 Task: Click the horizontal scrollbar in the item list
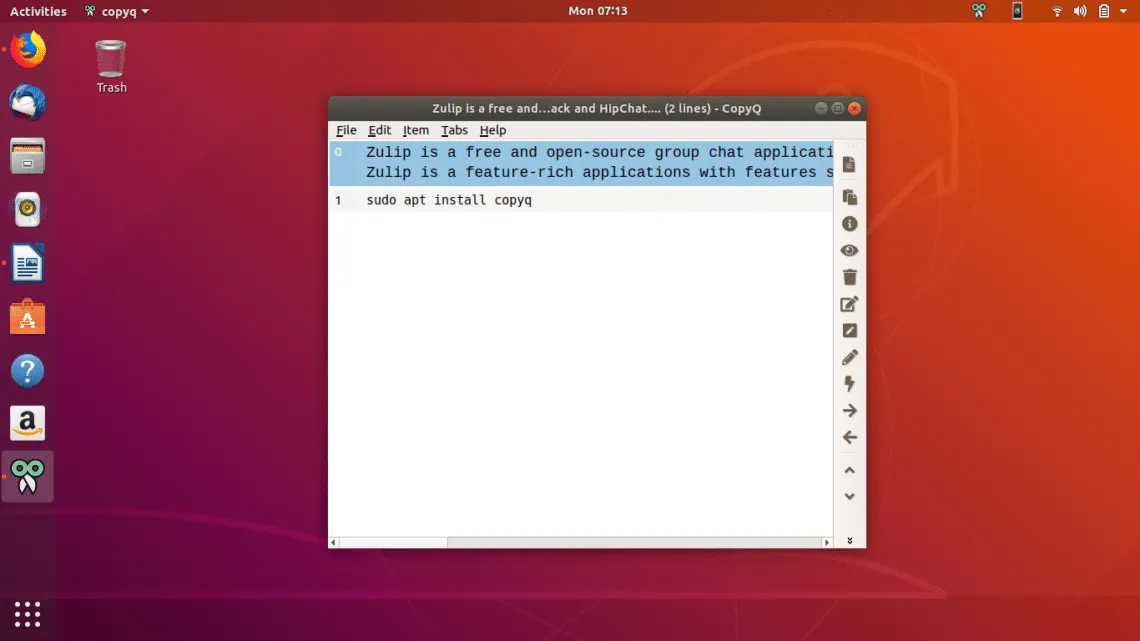tap(580, 542)
